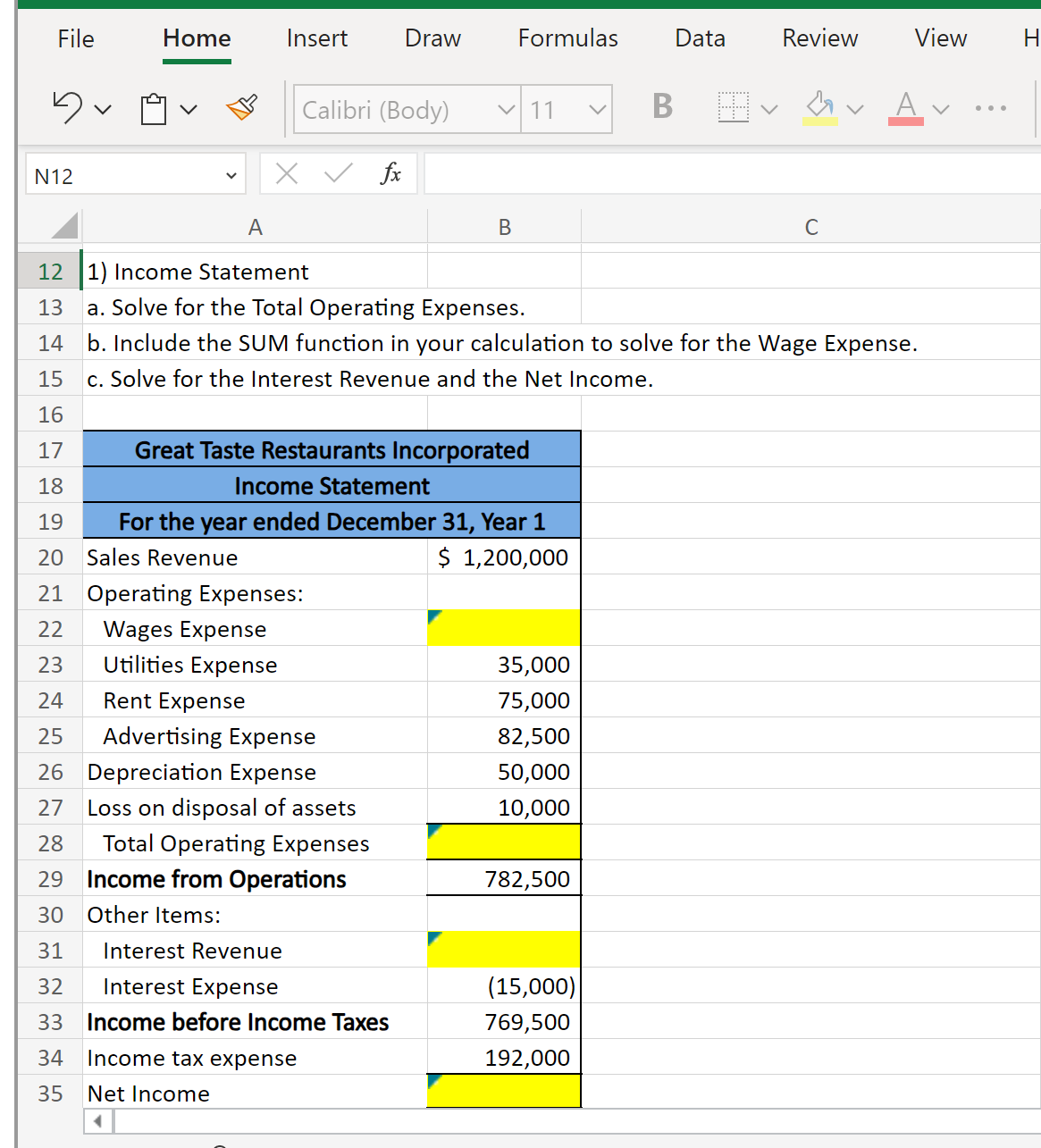This screenshot has width=1041, height=1148.
Task: Toggle Bold formatting
Action: tap(661, 105)
